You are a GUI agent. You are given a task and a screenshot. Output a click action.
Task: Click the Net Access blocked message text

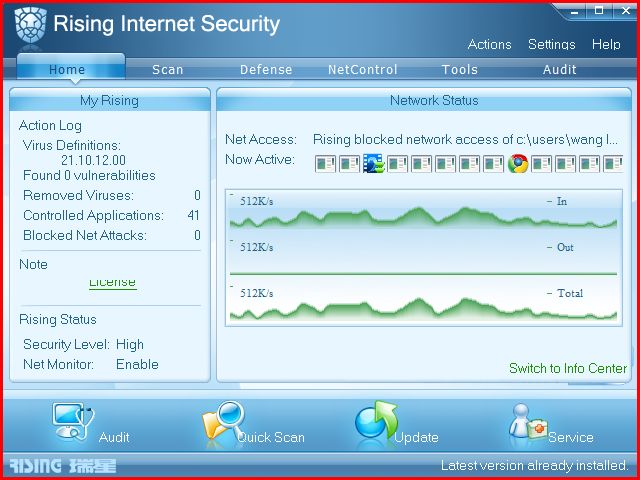click(x=465, y=140)
